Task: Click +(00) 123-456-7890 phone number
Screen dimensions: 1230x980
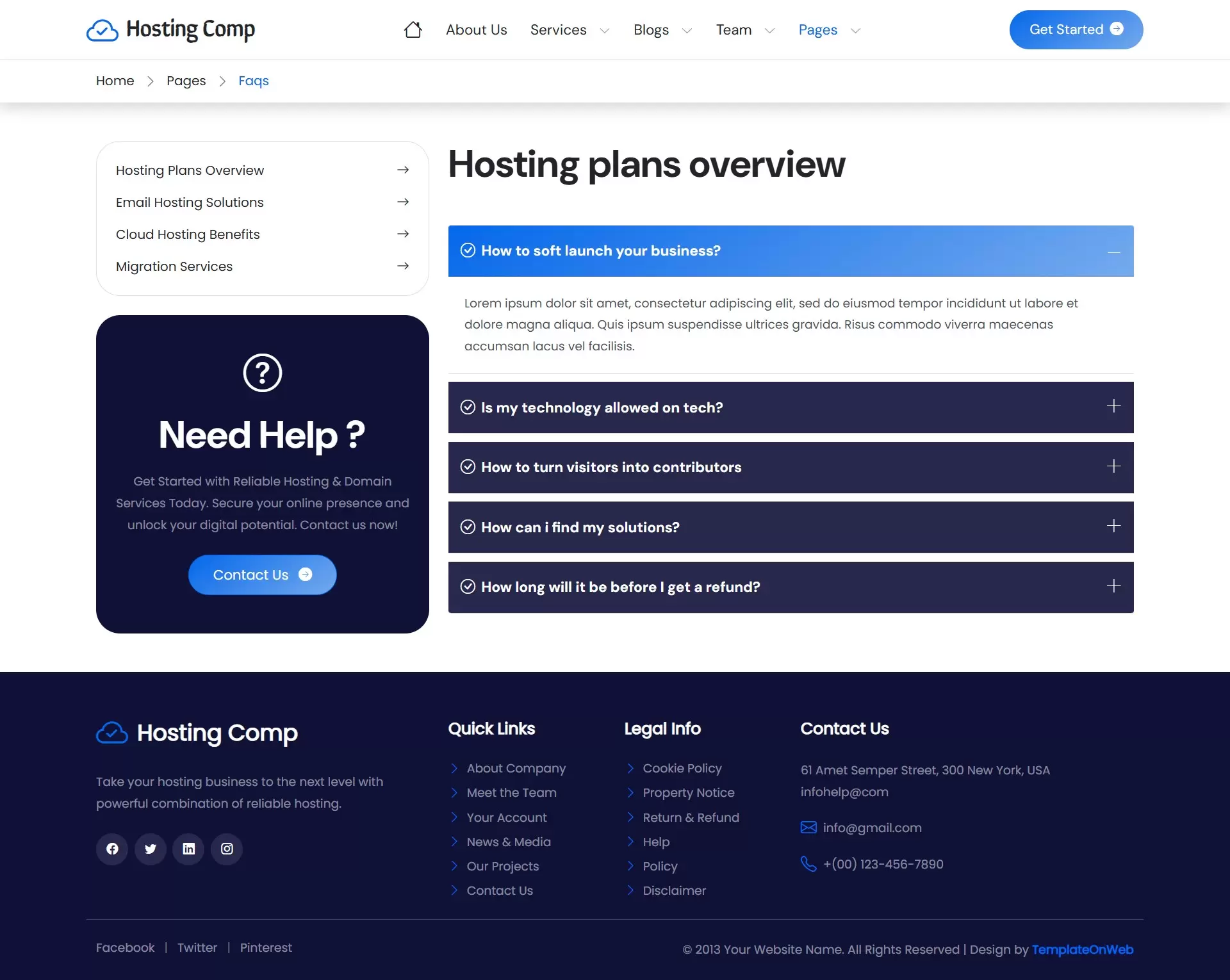Action: pos(883,864)
